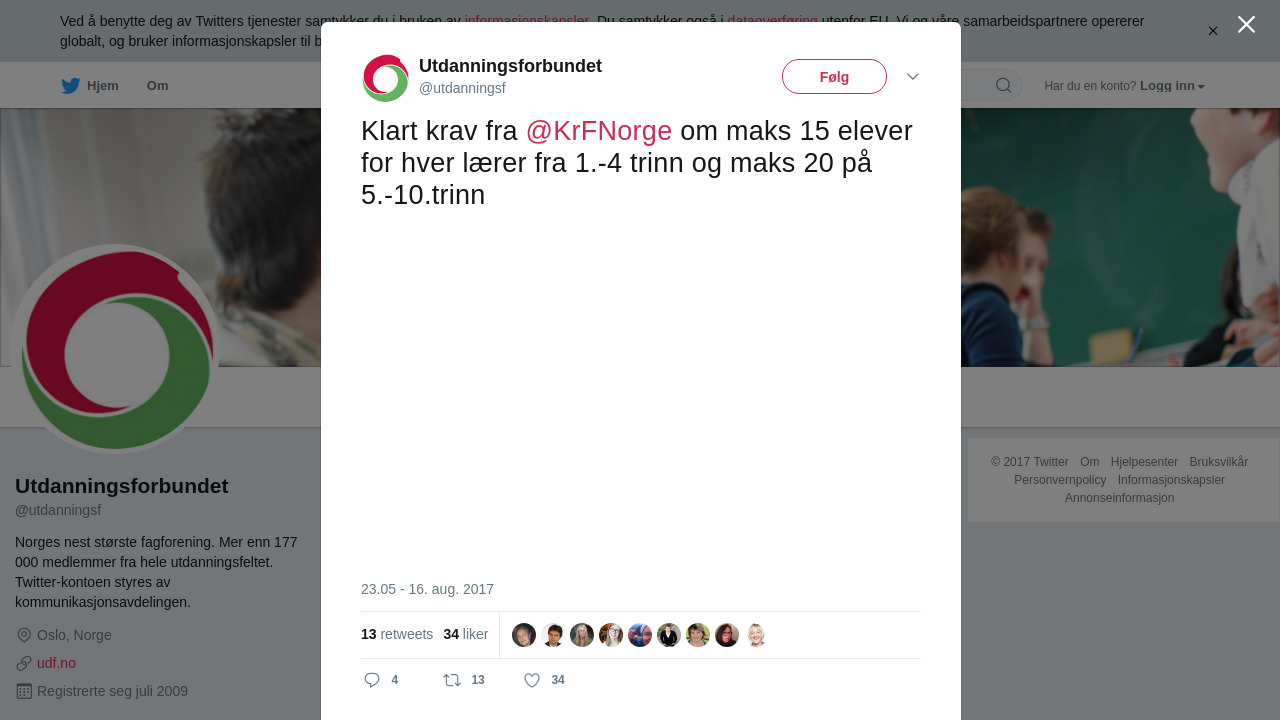Screen dimensions: 1280x720
Task: Open the Logg inn dropdown
Action: coord(1172,86)
